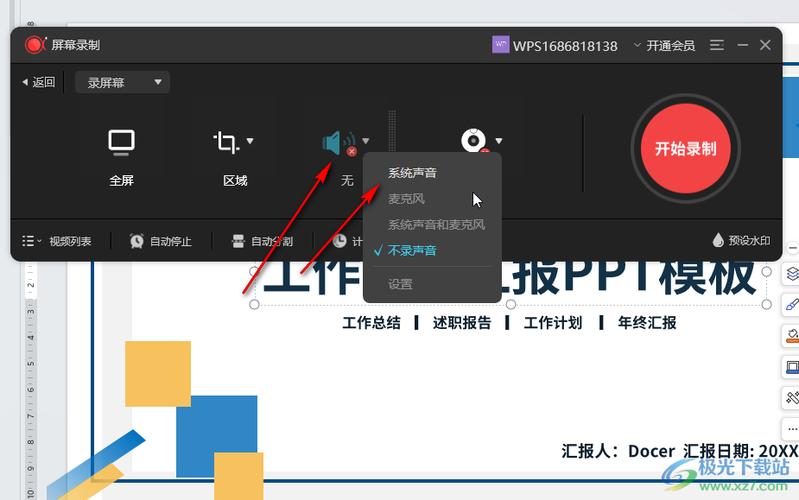Click the 自动停止 label
Image resolution: width=799 pixels, height=500 pixels.
(171, 241)
